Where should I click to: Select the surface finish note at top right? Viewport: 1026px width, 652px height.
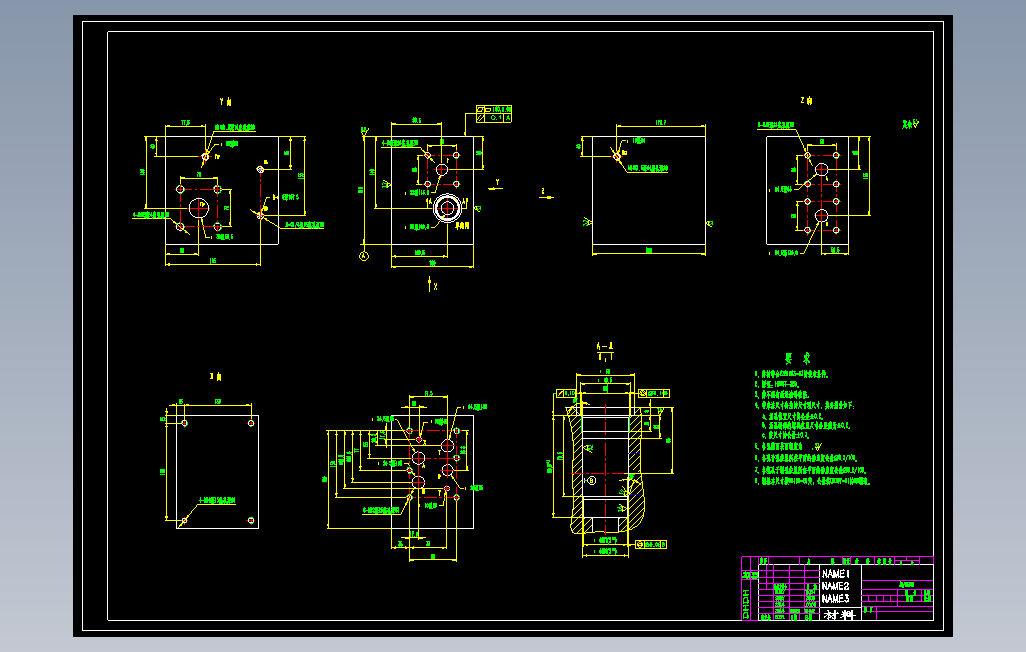point(910,124)
